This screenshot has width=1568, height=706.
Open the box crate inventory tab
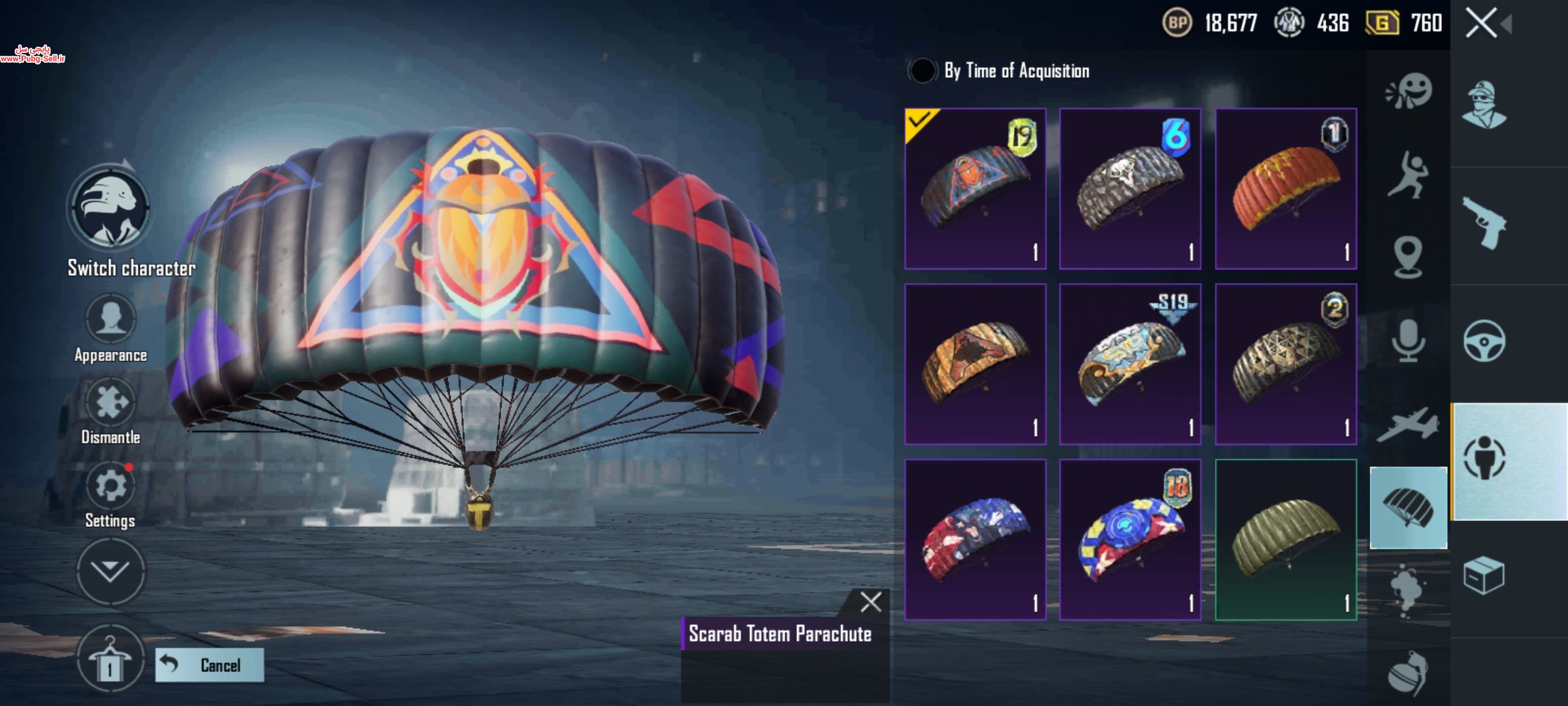coord(1484,575)
